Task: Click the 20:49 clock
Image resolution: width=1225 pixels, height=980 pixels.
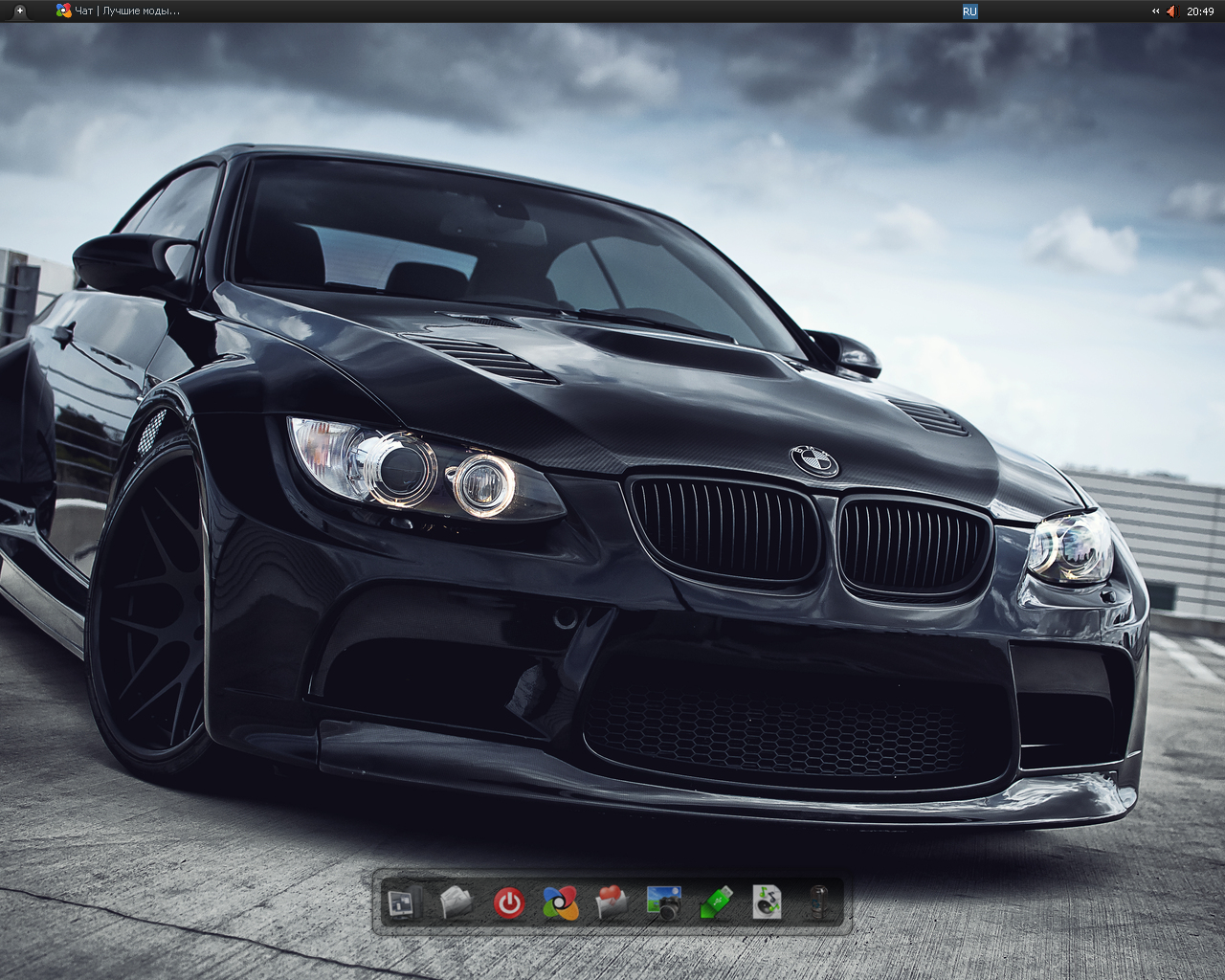Action: [1200, 11]
